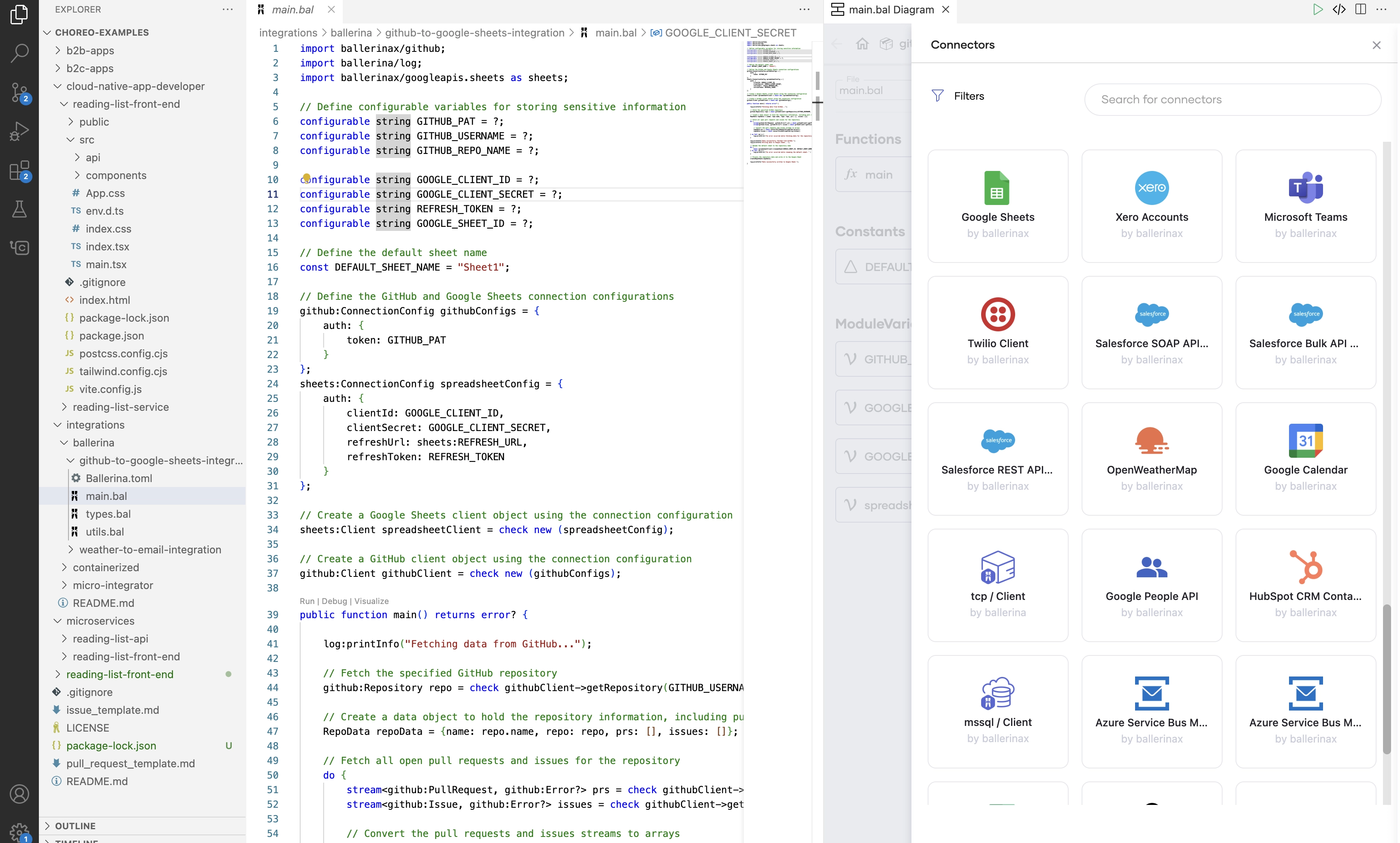The width and height of the screenshot is (1400, 843).
Task: Expand the b2c-apps folder
Action: tap(142, 68)
